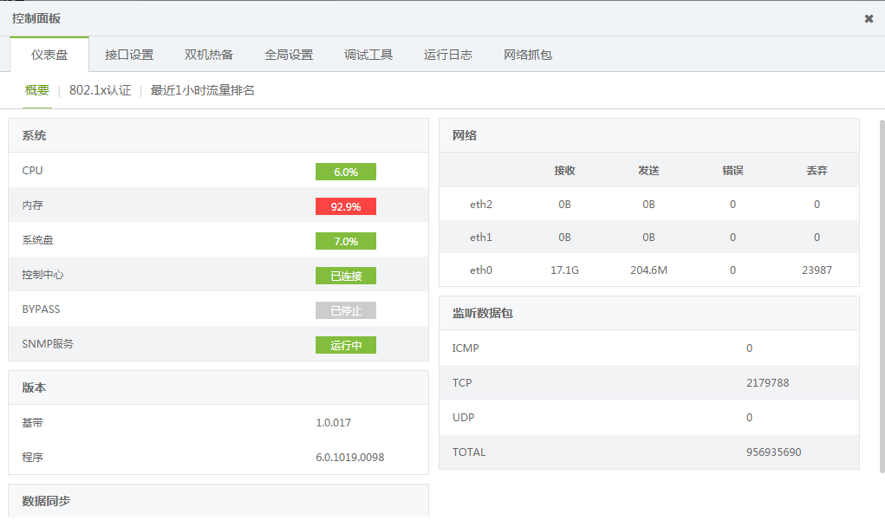Select the 调试工具 tab
Screen dimensions: 885x520
[x=368, y=55]
